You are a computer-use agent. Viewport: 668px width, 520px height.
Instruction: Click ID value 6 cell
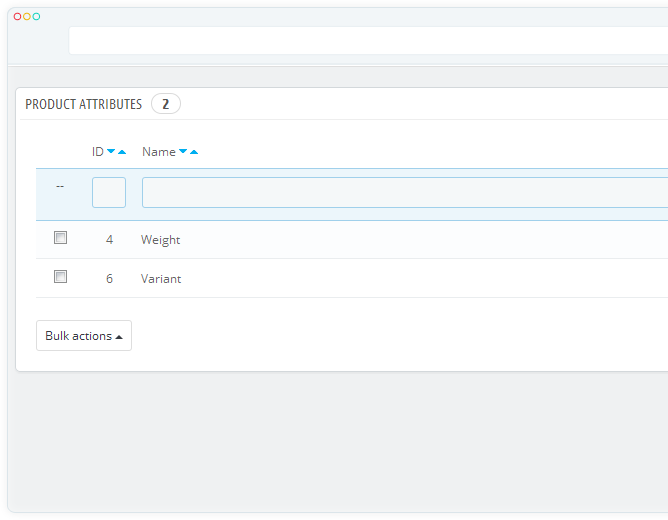click(109, 279)
